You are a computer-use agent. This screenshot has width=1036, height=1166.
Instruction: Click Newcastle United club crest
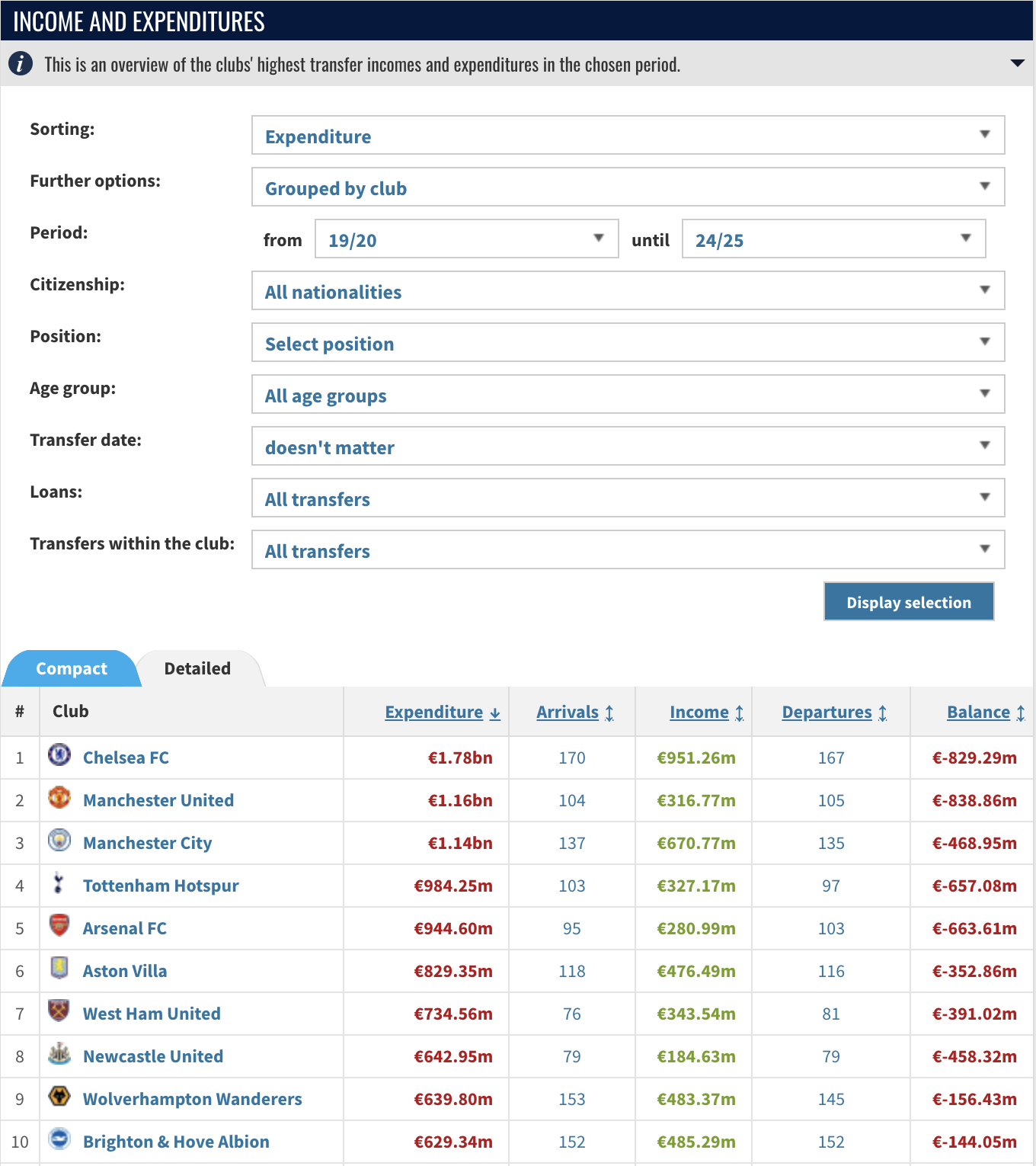pos(59,1054)
